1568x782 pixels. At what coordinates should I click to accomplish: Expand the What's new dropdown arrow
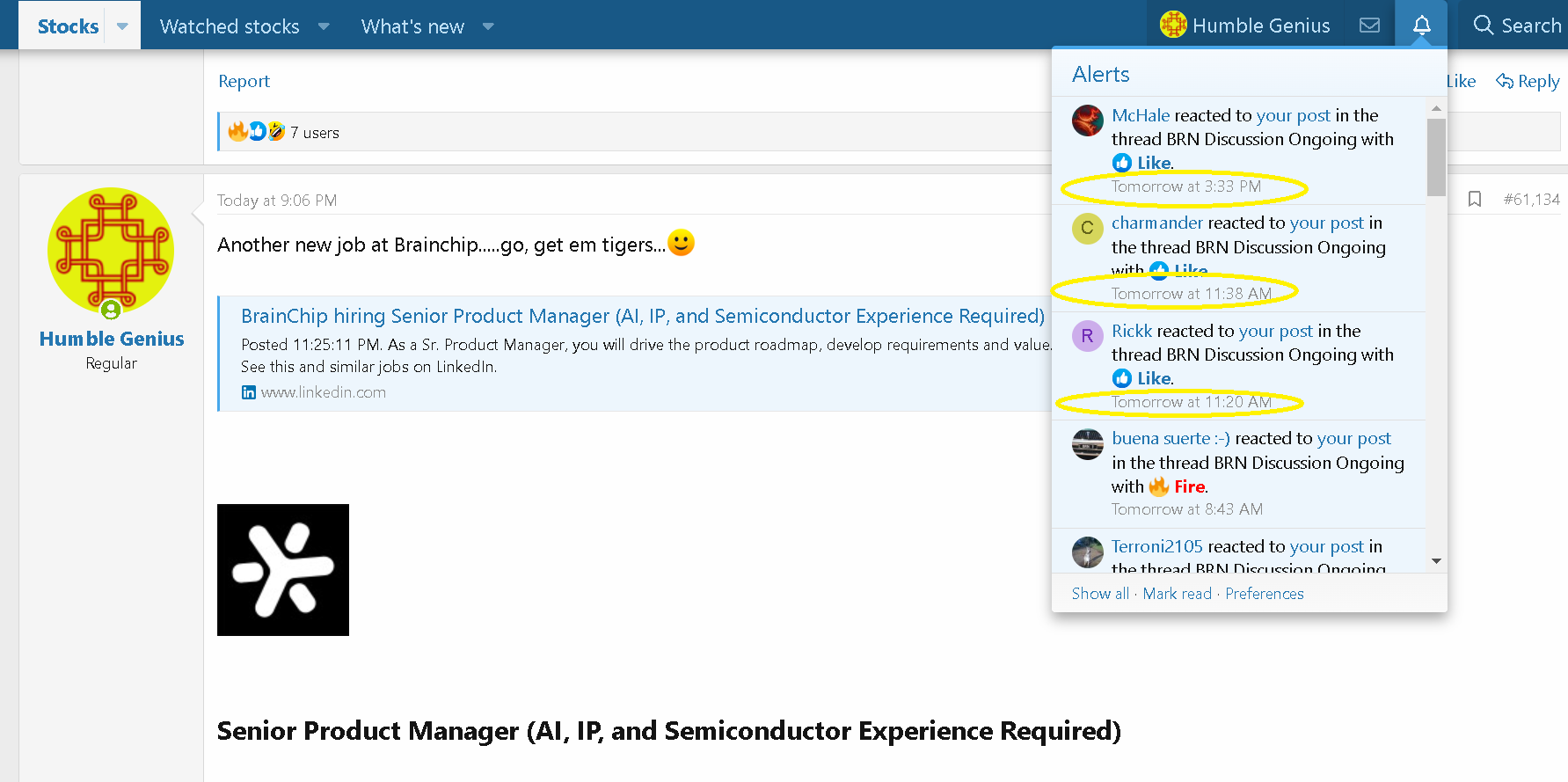coord(488,26)
